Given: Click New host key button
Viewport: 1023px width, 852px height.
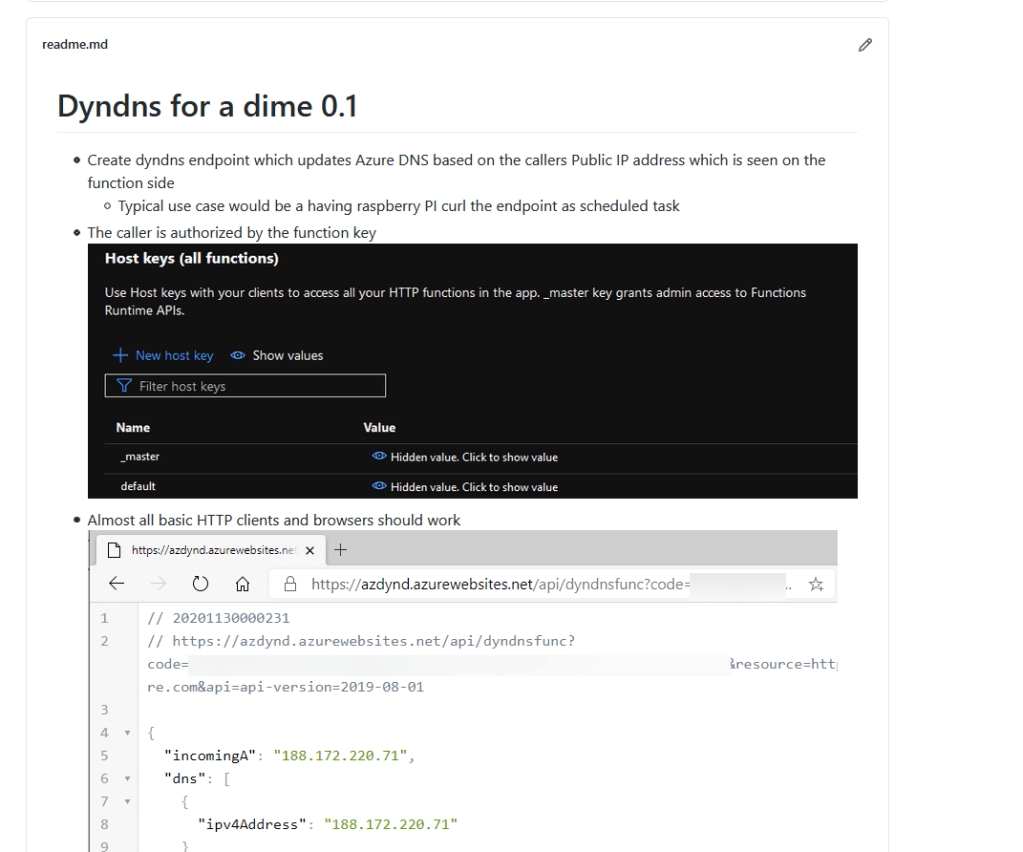Looking at the screenshot, I should (163, 355).
